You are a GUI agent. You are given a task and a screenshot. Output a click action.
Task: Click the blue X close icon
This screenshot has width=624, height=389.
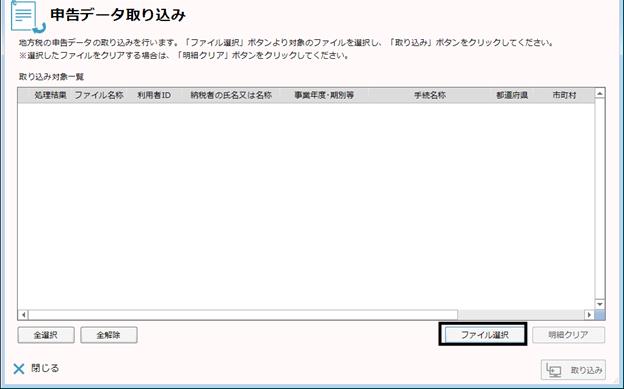pos(19,369)
